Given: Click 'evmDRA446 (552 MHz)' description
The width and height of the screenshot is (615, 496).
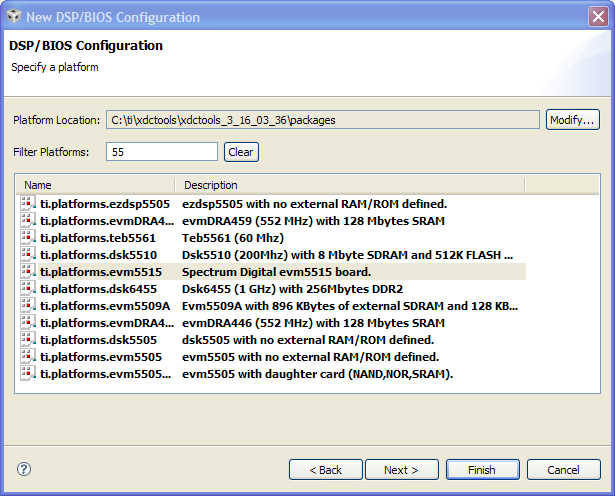Looking at the screenshot, I should tap(313, 323).
